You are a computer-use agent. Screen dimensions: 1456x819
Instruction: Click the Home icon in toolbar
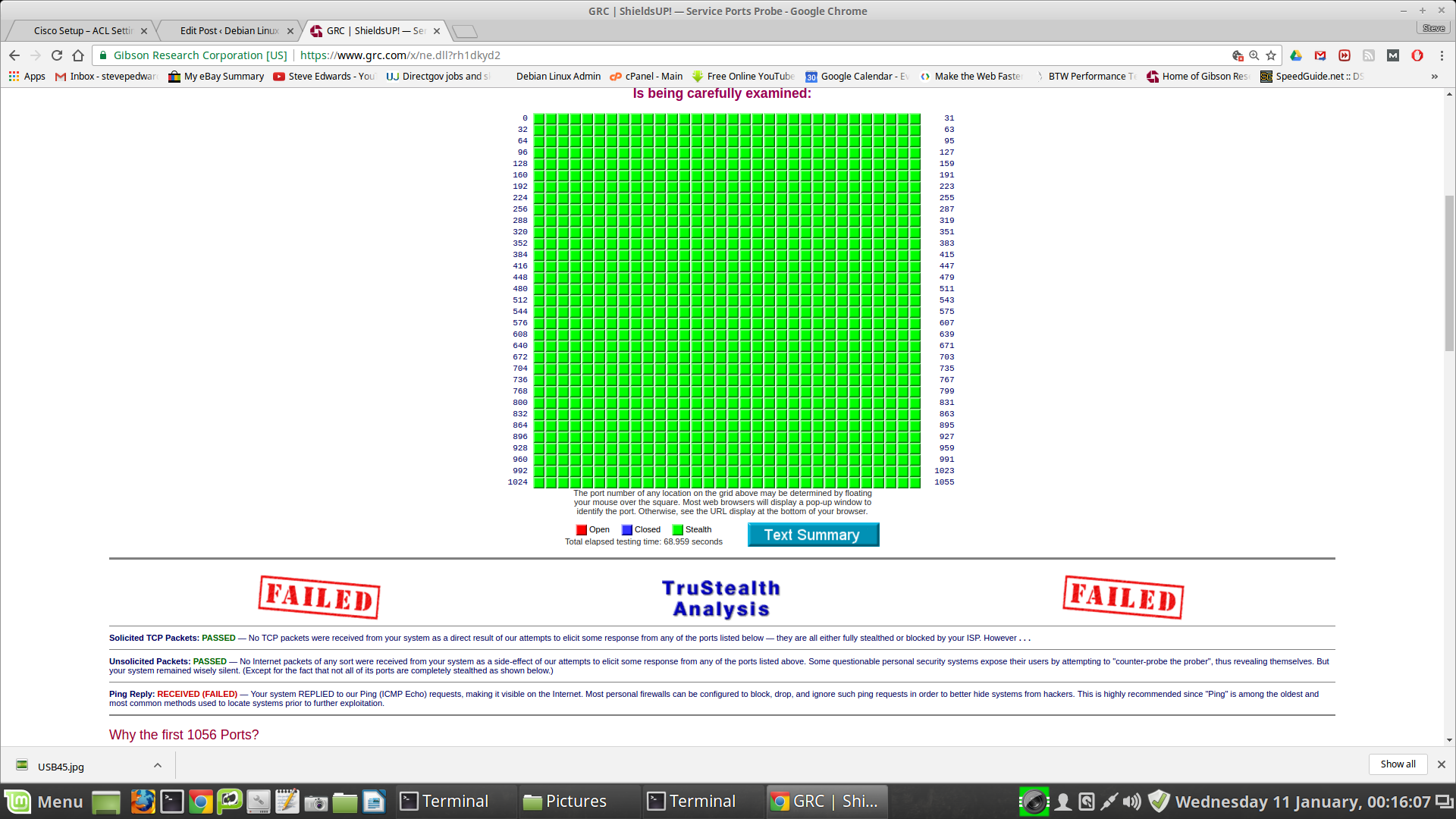point(78,55)
